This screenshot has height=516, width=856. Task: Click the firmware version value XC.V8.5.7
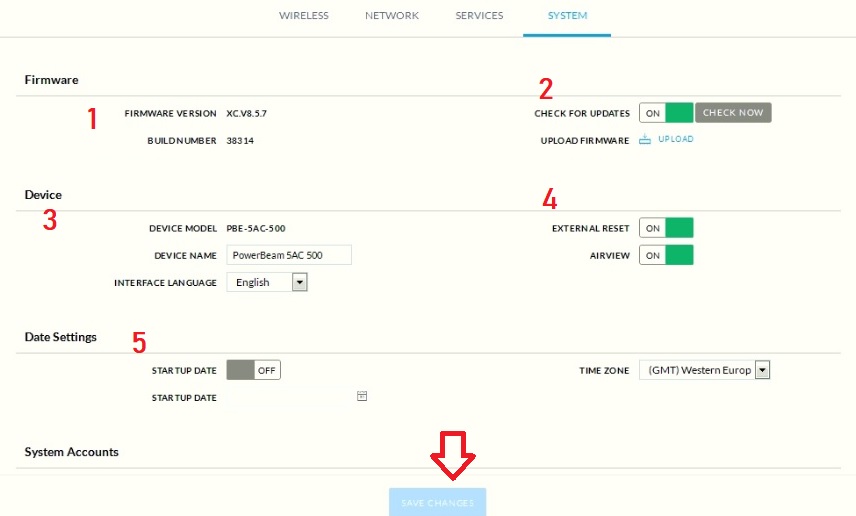pos(247,114)
